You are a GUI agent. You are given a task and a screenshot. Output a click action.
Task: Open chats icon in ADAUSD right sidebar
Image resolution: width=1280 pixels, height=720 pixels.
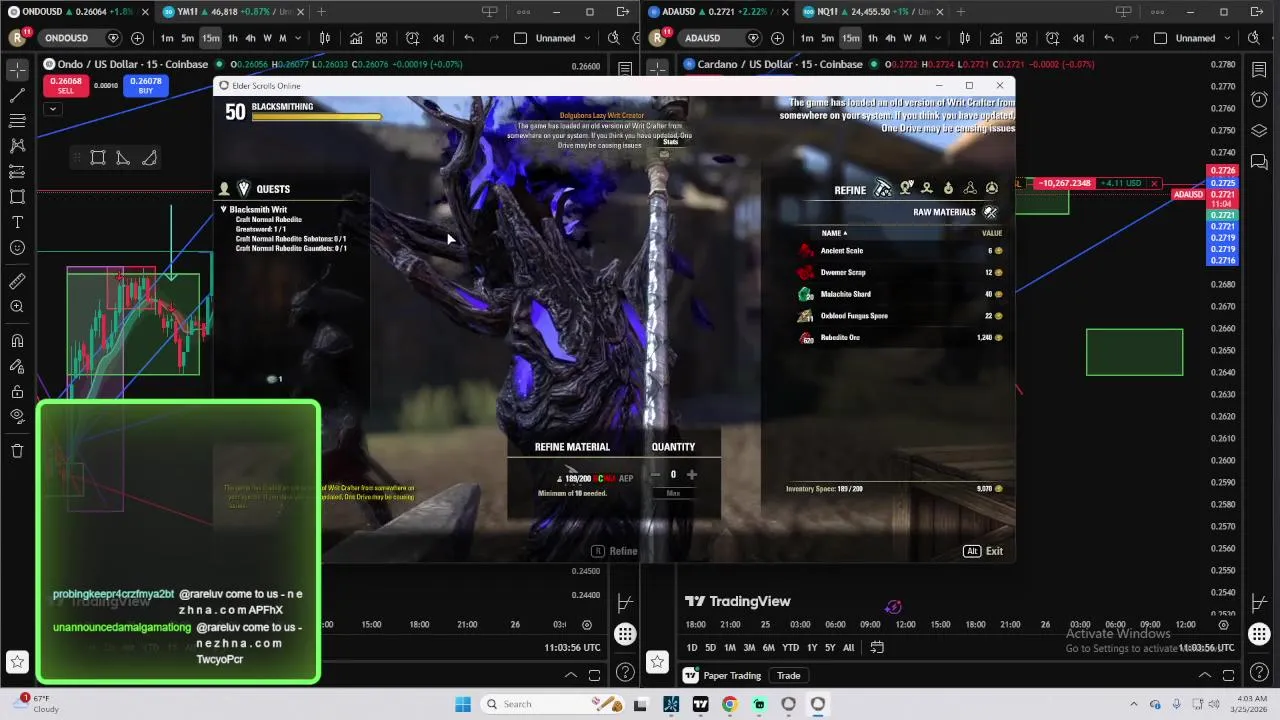(x=1259, y=161)
